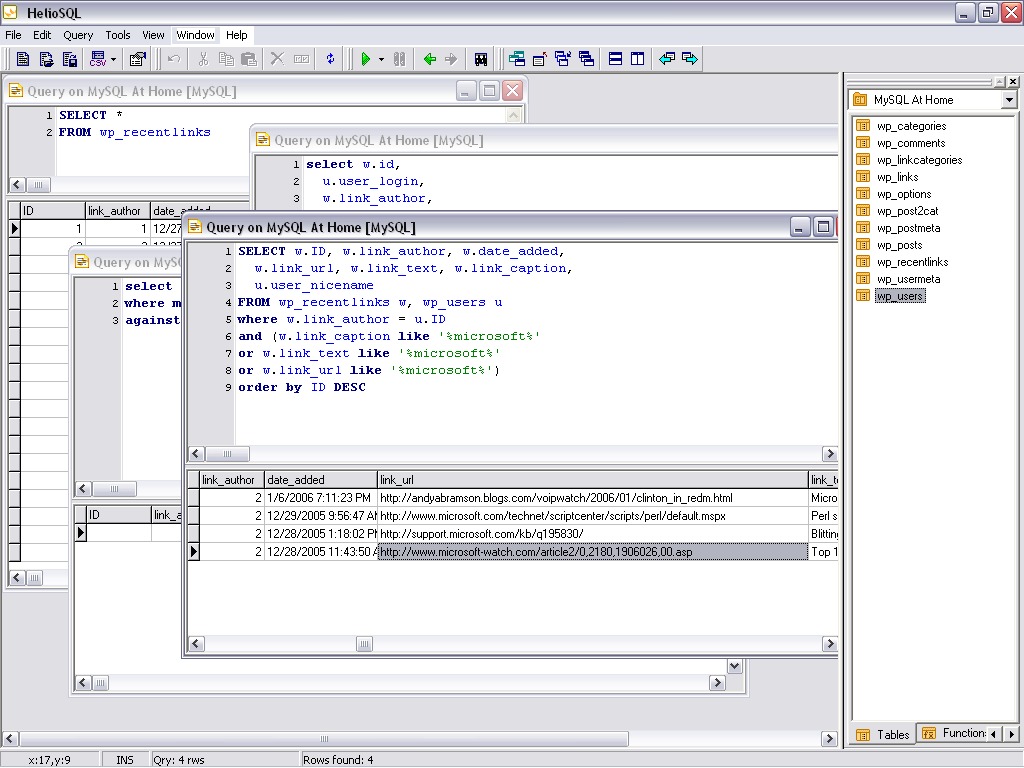The image size is (1024, 768).
Task: Click the green back arrow in toolbar
Action: [x=430, y=60]
